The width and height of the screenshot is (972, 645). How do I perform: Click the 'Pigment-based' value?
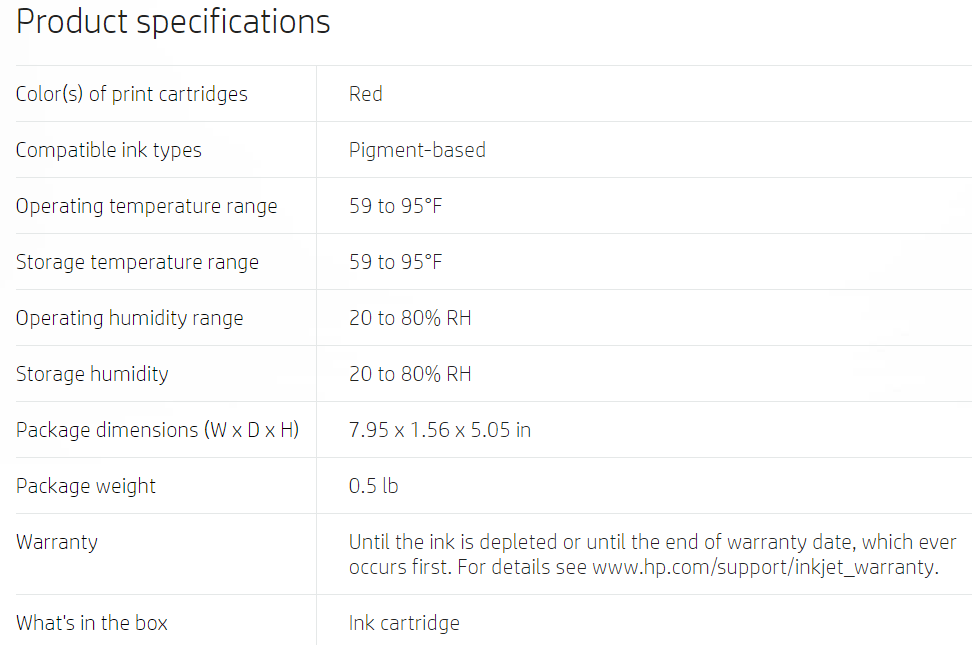click(417, 150)
